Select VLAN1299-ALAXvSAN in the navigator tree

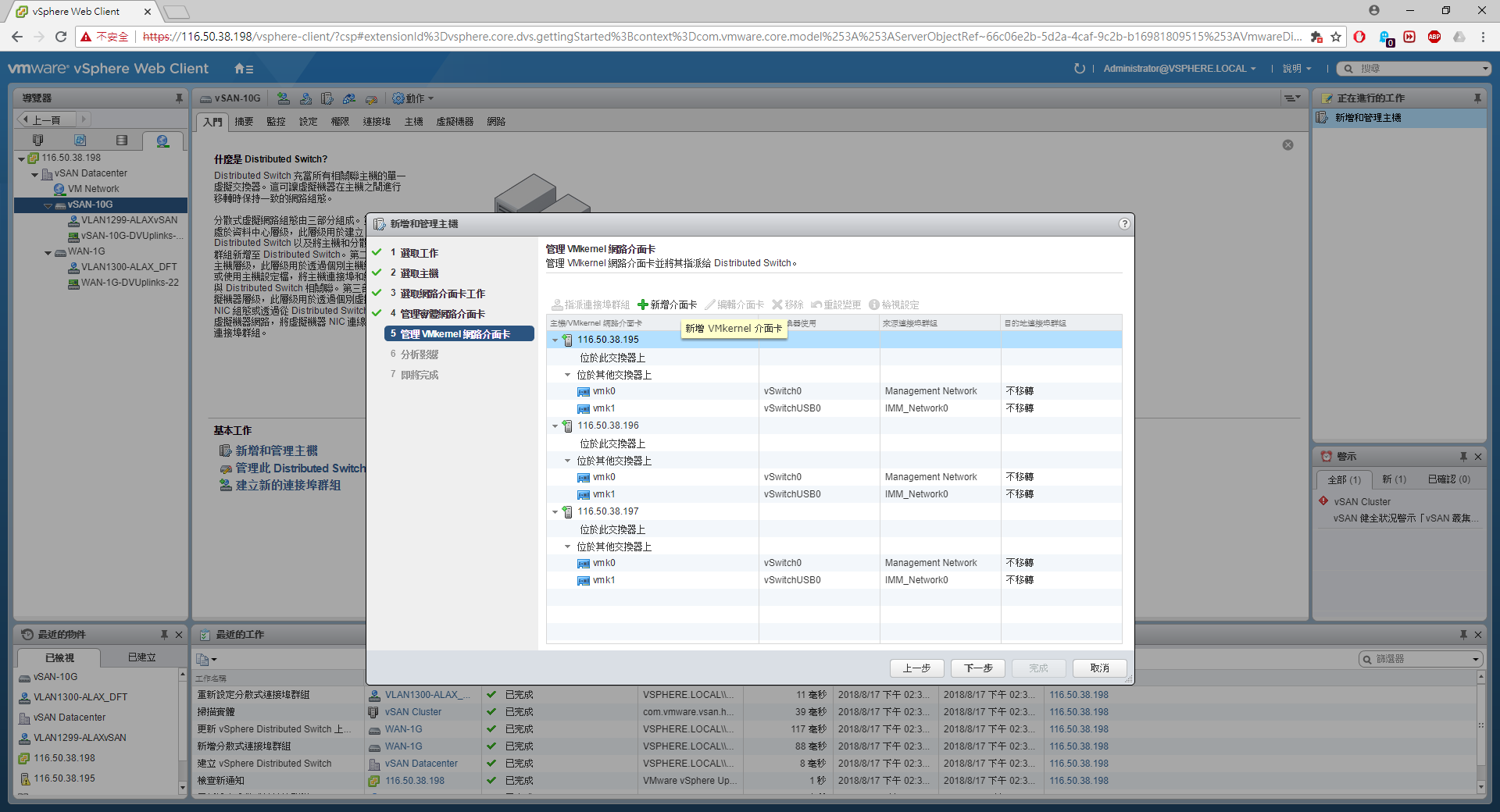coord(129,220)
